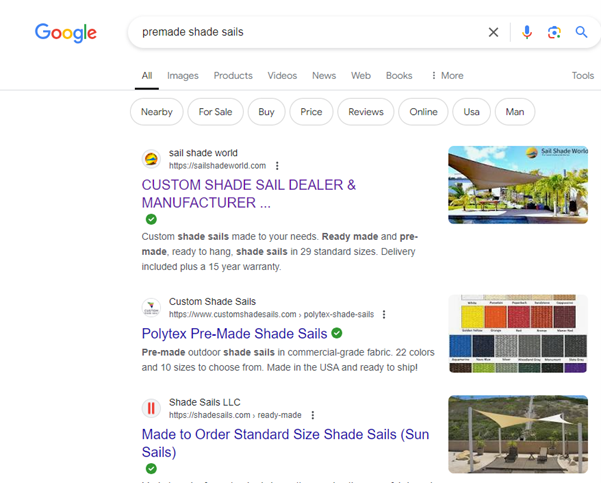Click the Custom Shade Sails favicon
The width and height of the screenshot is (601, 483).
pos(151,307)
